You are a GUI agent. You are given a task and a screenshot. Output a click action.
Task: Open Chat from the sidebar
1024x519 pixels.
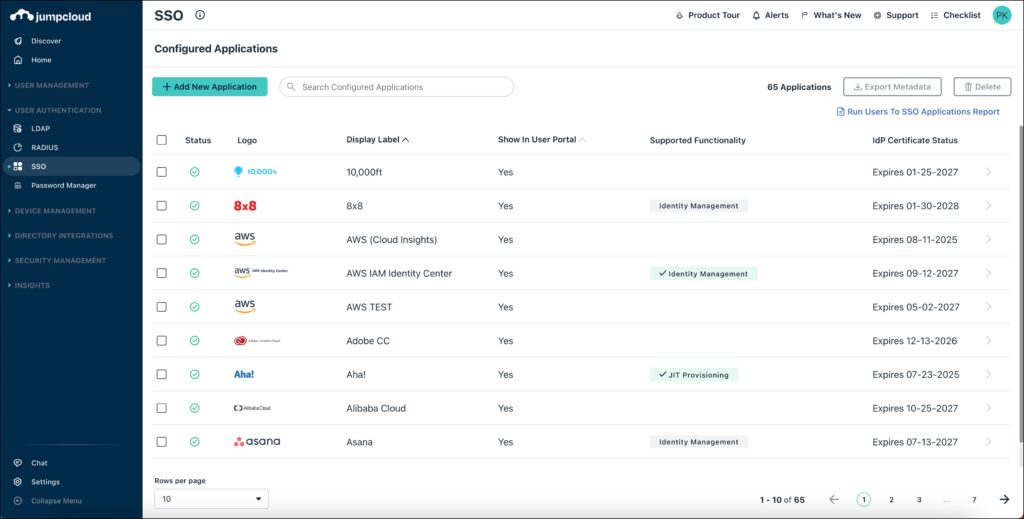(x=39, y=463)
